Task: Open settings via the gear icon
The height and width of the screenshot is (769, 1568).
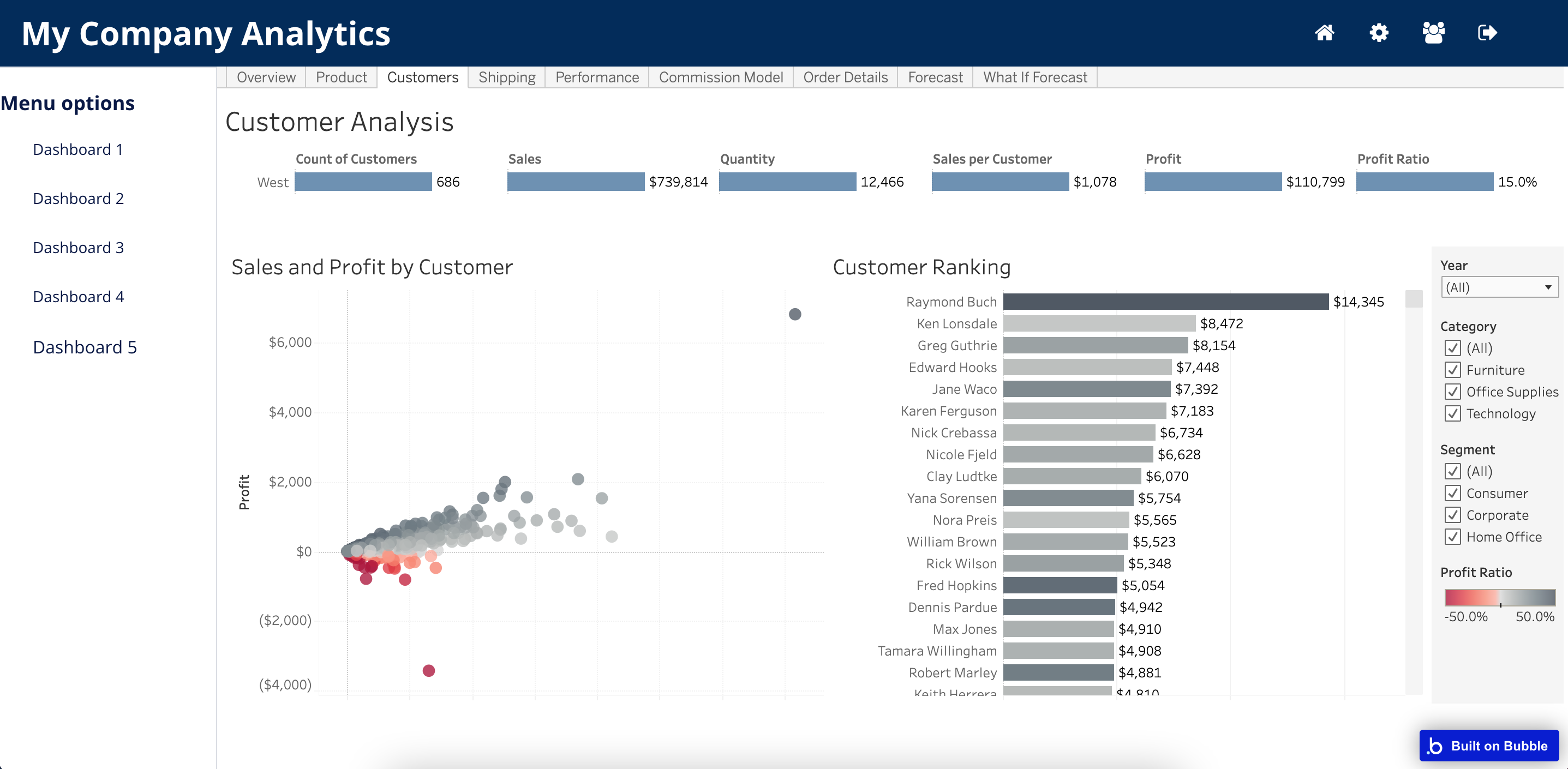Action: [x=1379, y=33]
